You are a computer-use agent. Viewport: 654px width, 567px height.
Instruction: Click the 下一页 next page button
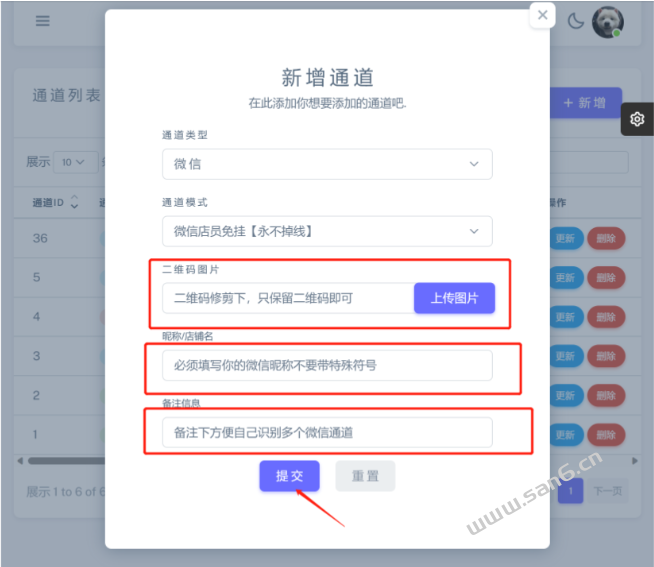pos(607,491)
